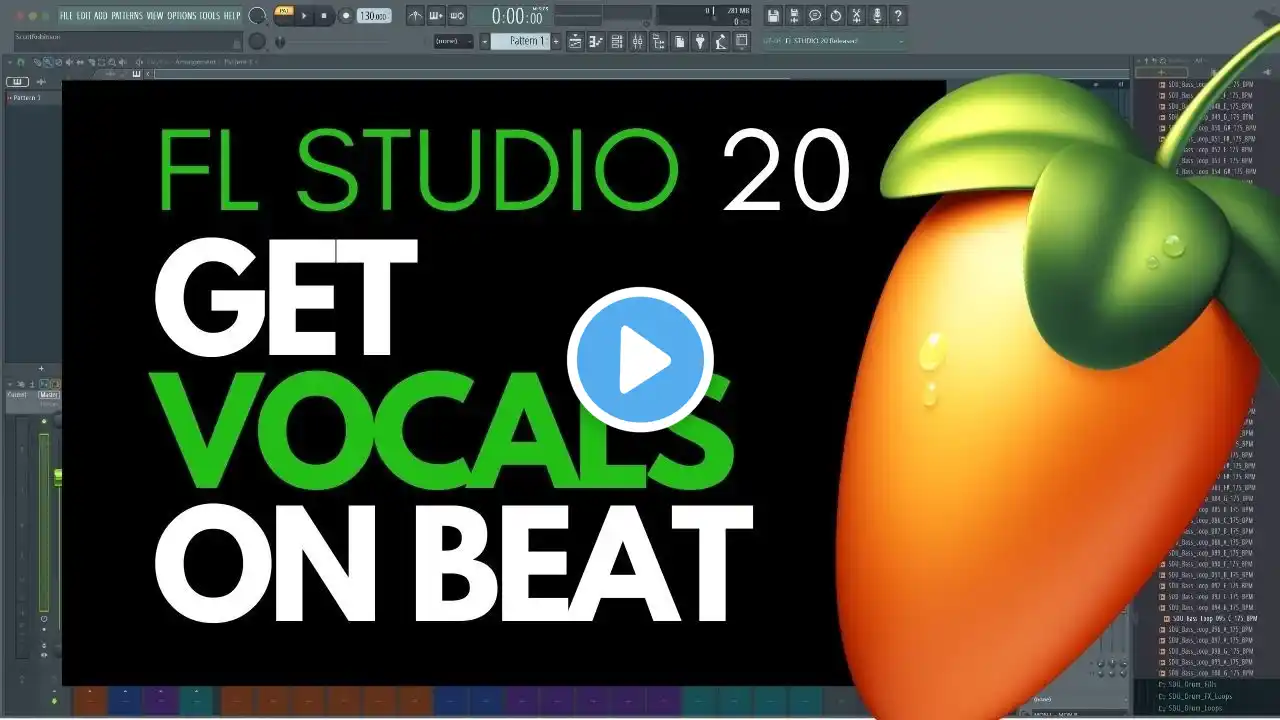
Task: Toggle wait for input icon
Action: coord(436,16)
